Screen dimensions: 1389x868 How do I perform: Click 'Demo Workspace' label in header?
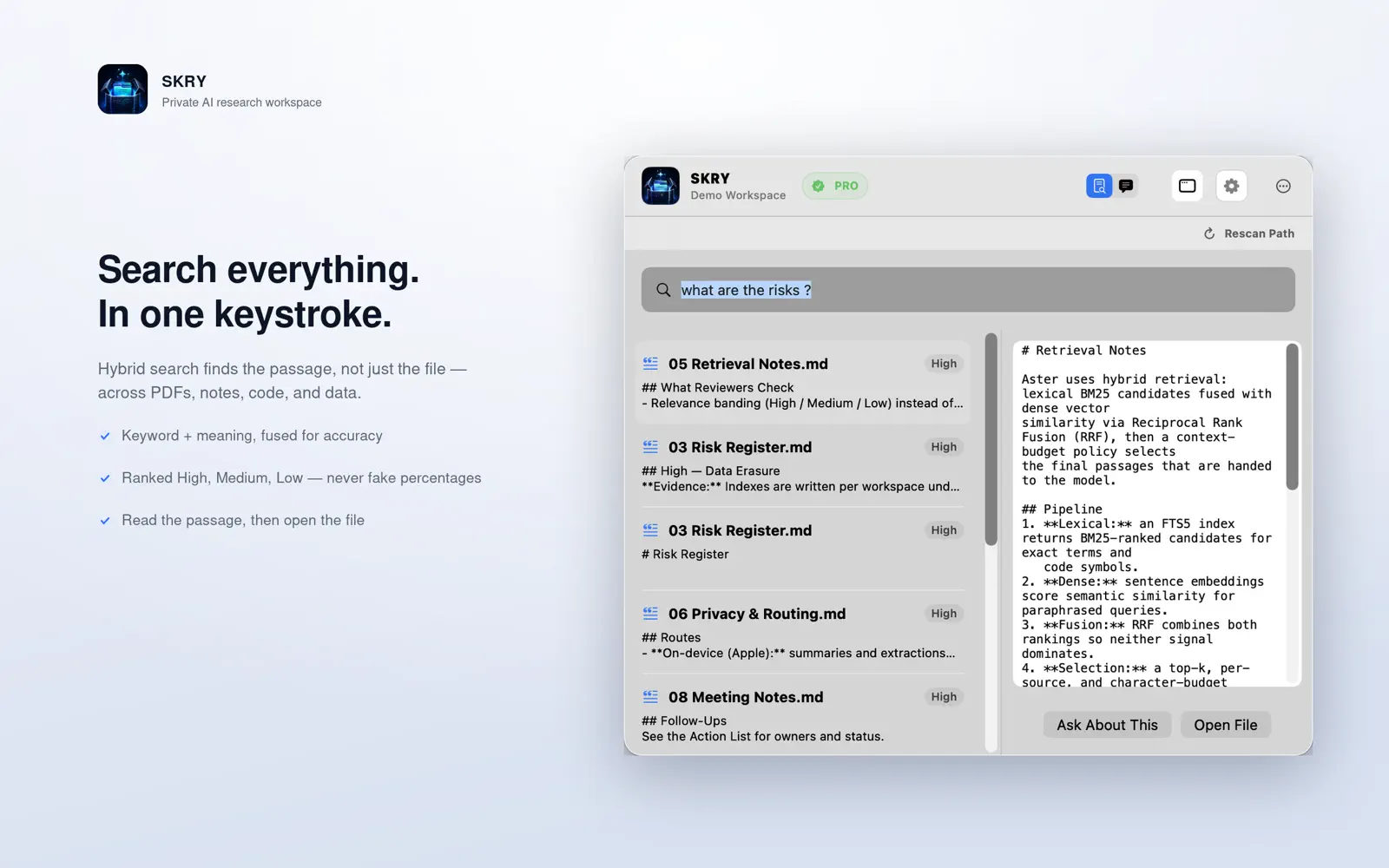point(738,195)
